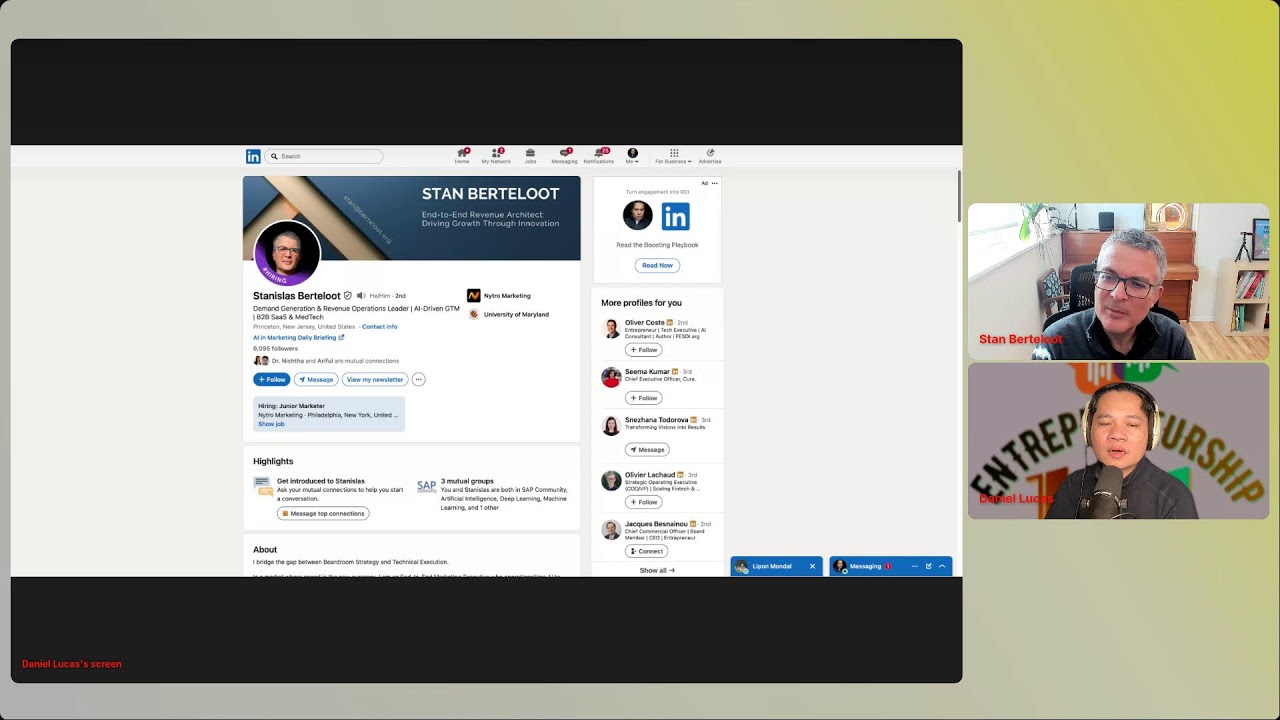
Task: Click Oliver Coste's profile picture
Action: click(x=611, y=329)
